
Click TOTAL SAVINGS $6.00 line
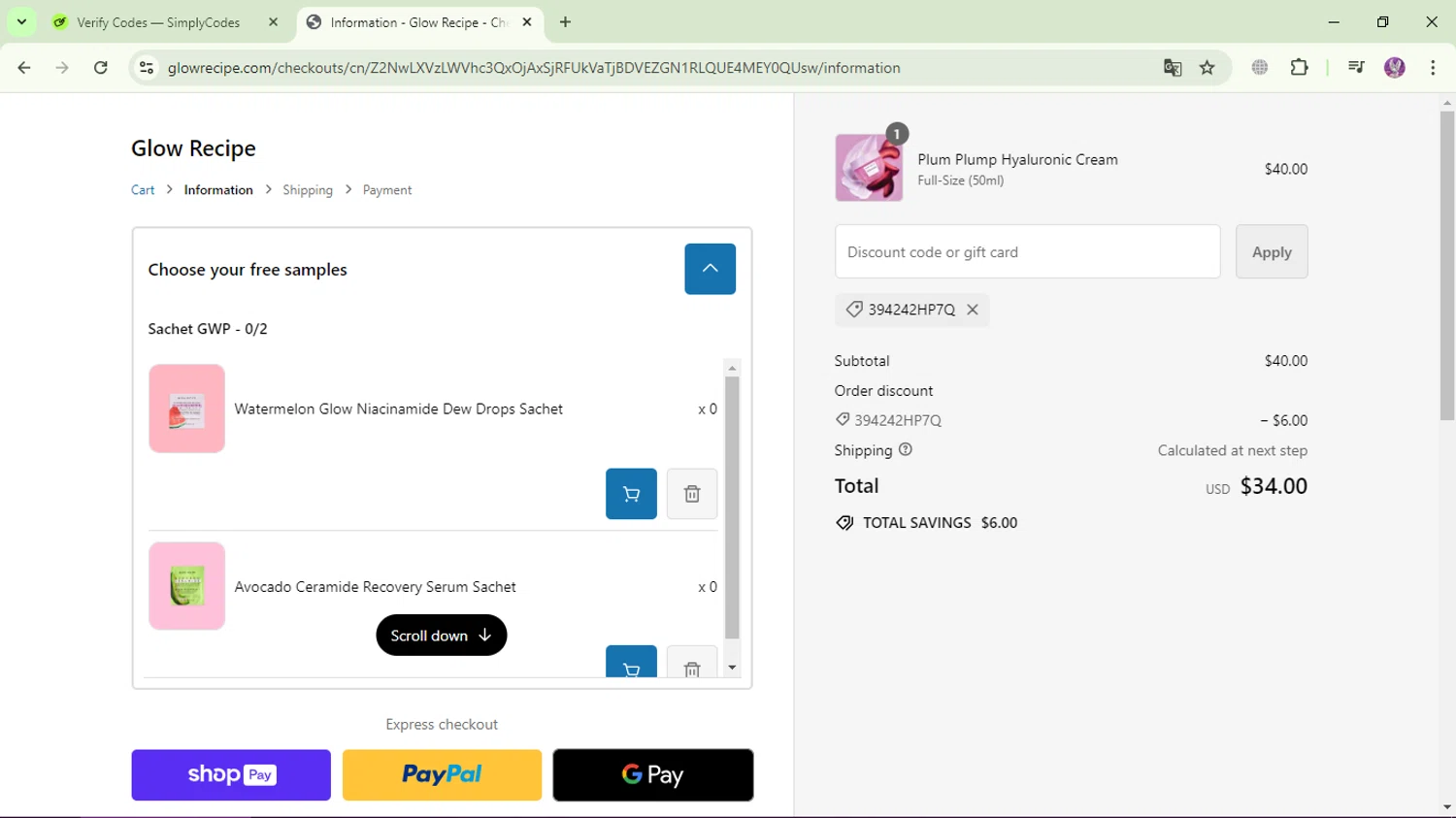tap(927, 523)
